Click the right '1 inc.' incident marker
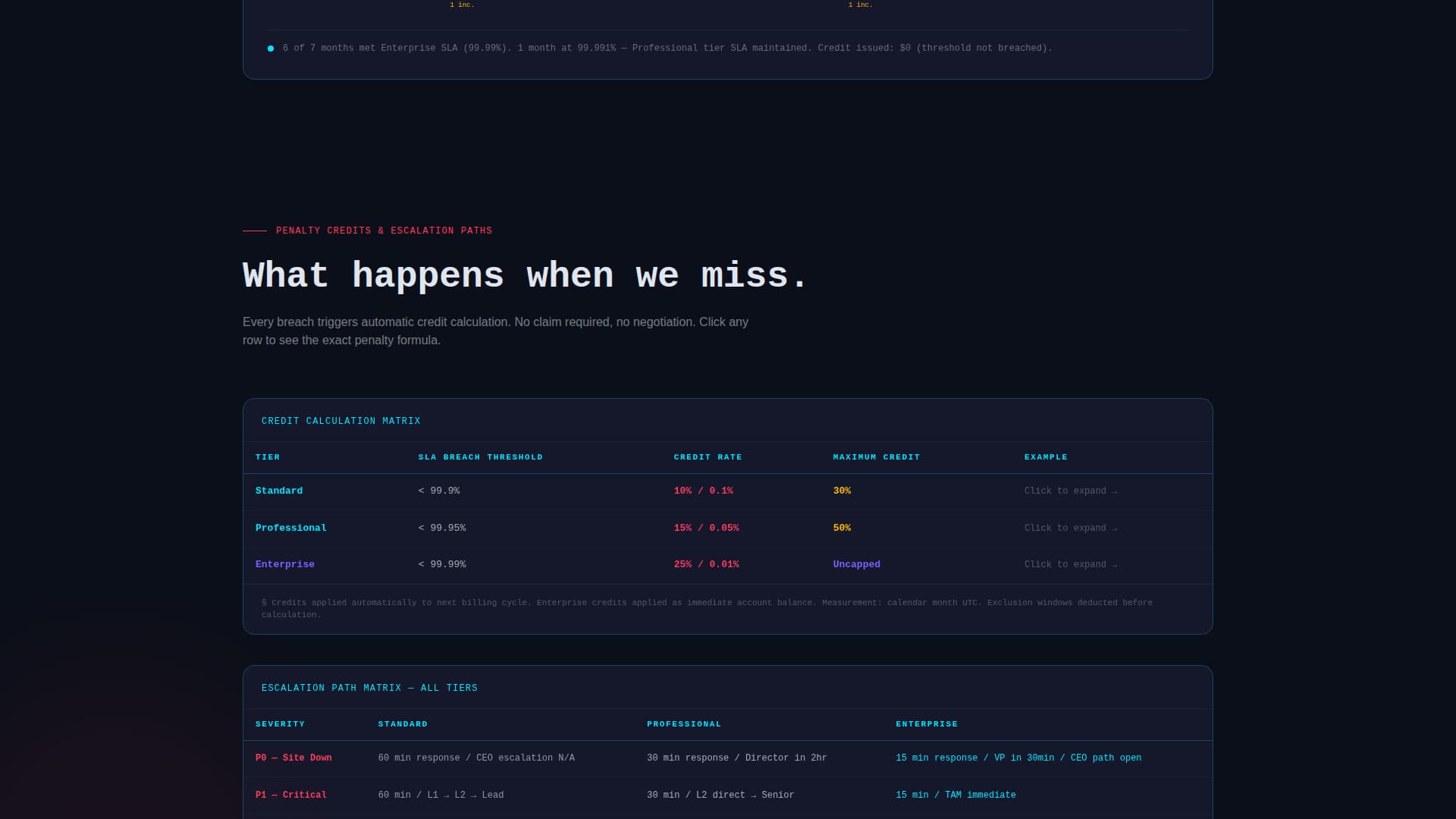The image size is (1456, 819). pyautogui.click(x=861, y=5)
